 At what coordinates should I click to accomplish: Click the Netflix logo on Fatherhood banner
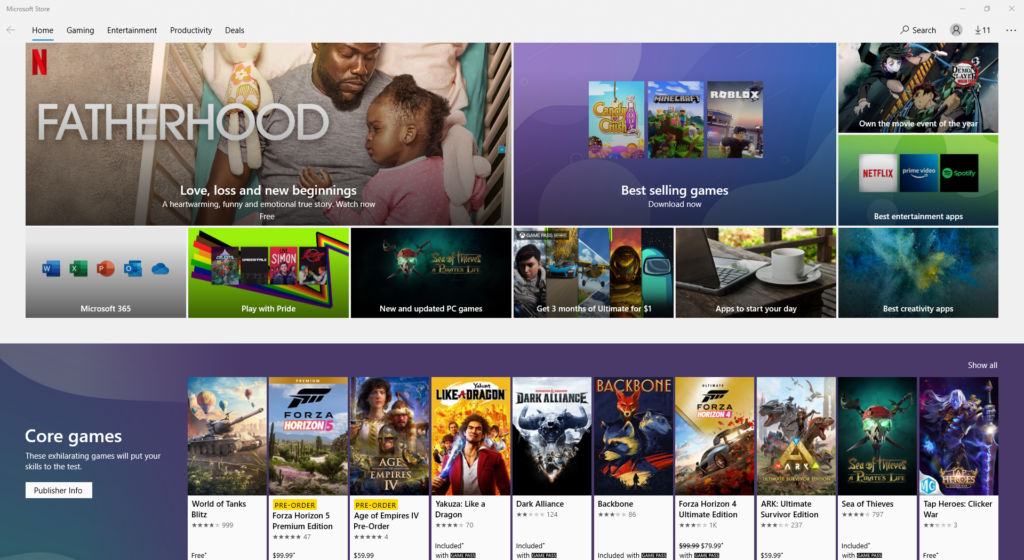point(39,63)
